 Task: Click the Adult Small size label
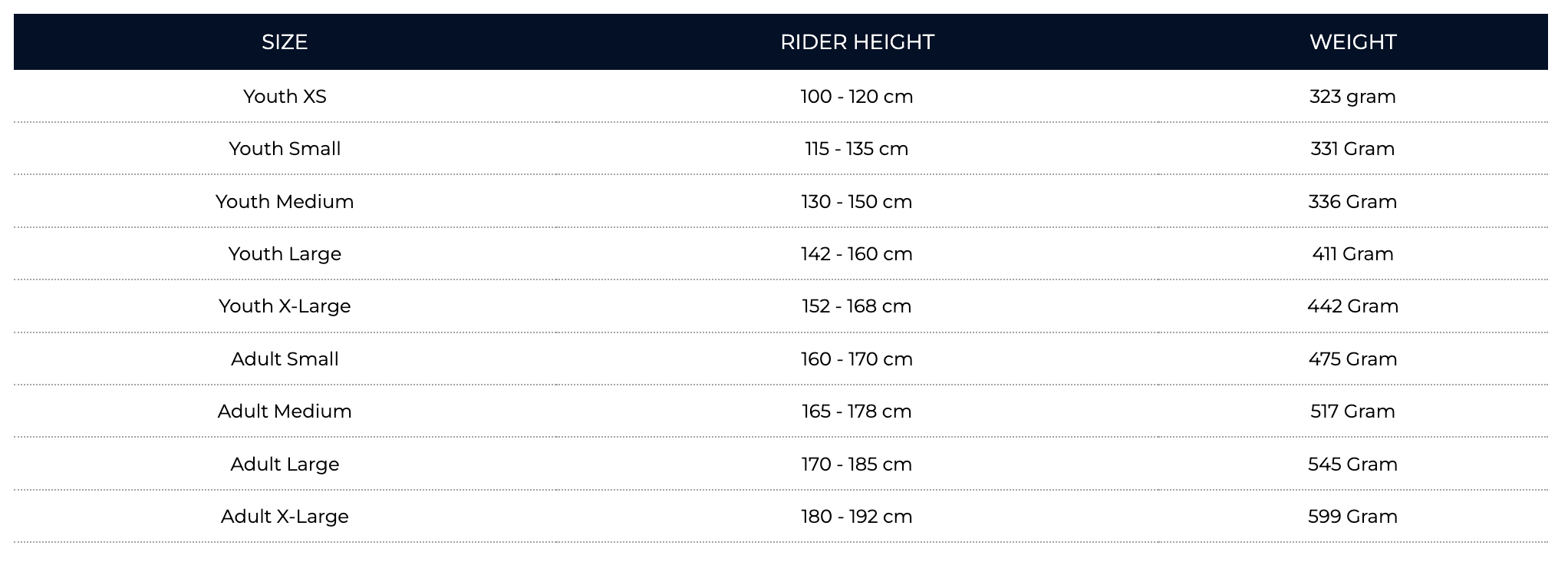coord(285,359)
